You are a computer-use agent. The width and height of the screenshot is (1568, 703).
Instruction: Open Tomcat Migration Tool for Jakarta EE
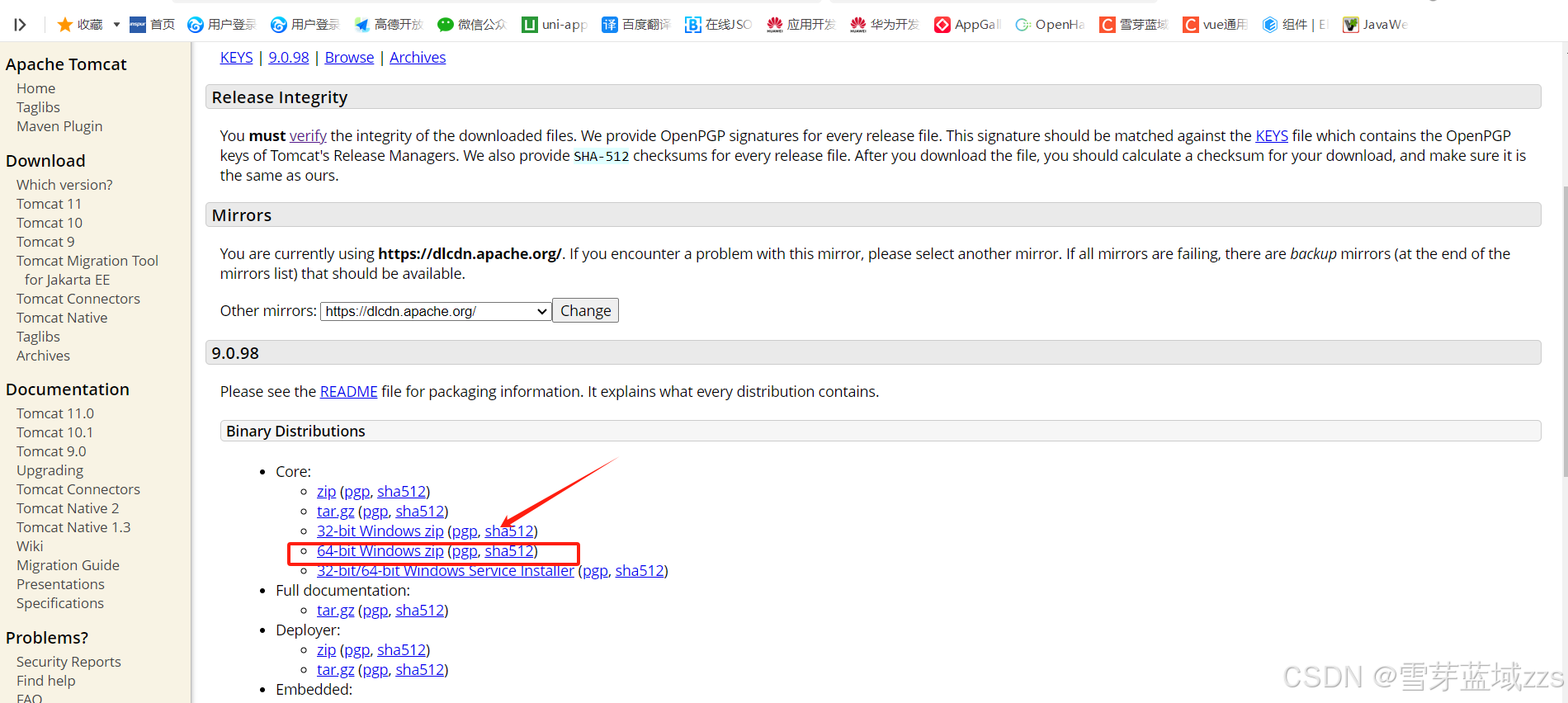point(87,270)
